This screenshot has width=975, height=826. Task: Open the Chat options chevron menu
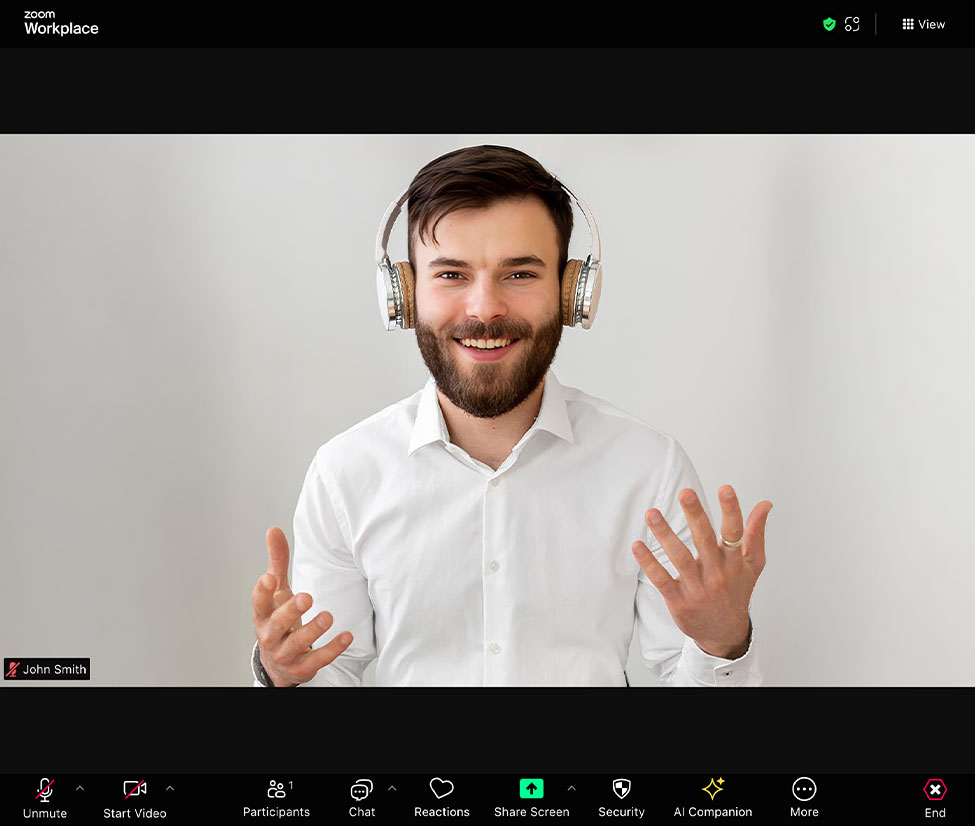tap(391, 787)
